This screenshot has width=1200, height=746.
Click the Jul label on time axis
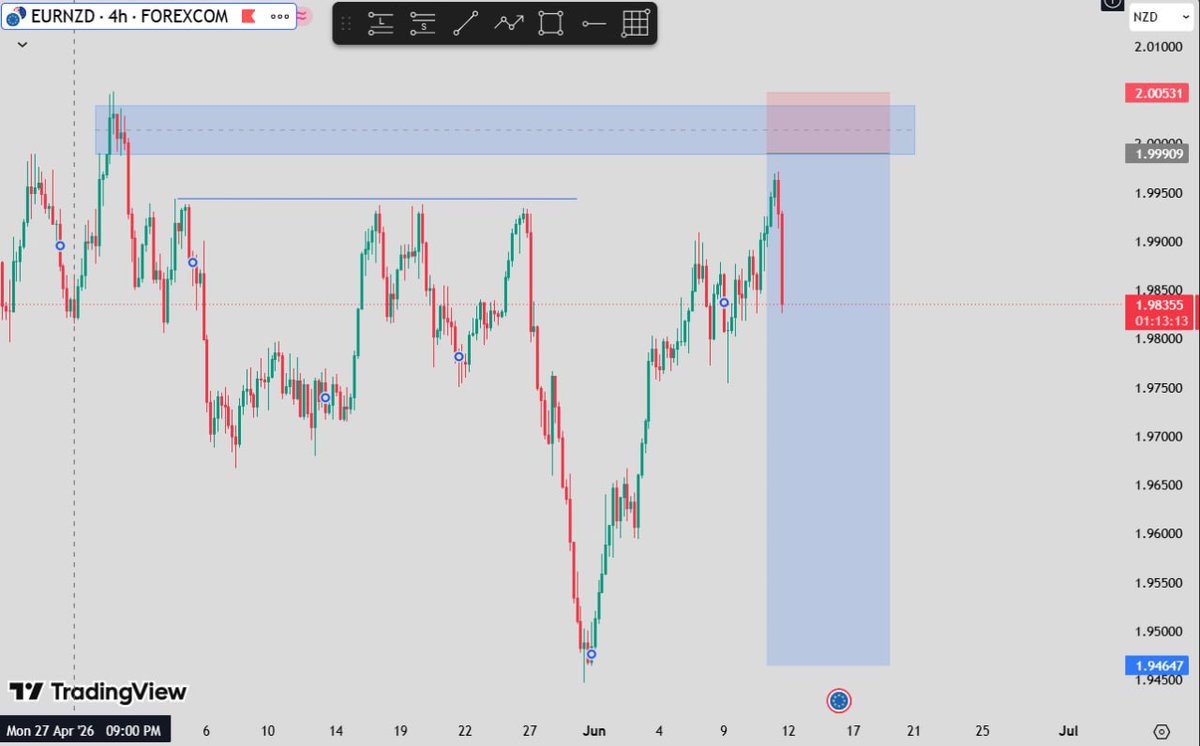(x=1069, y=731)
